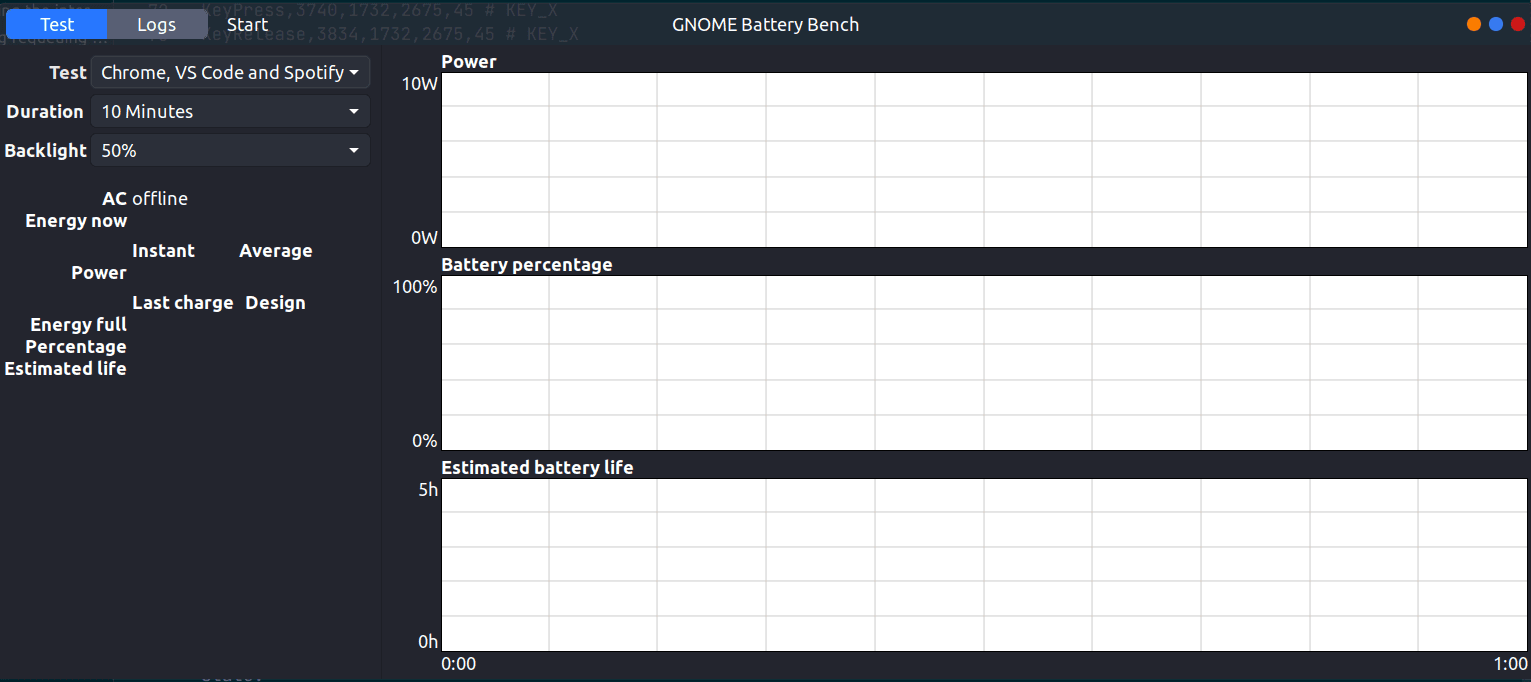Select the Test tab
This screenshot has height=682, width=1531.
click(x=57, y=24)
